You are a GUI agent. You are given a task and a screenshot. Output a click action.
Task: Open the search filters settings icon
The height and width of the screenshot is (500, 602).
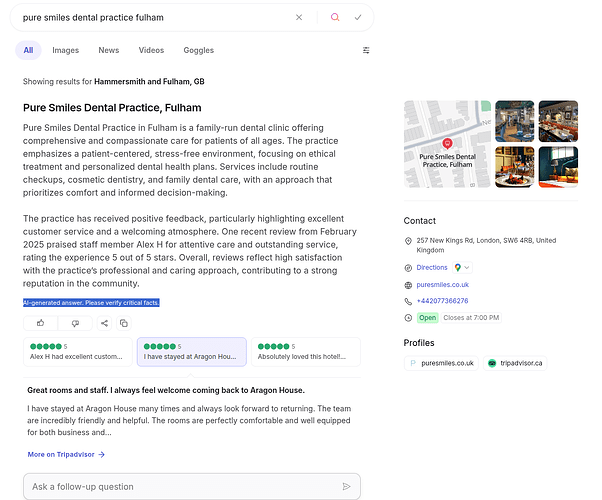click(x=366, y=50)
